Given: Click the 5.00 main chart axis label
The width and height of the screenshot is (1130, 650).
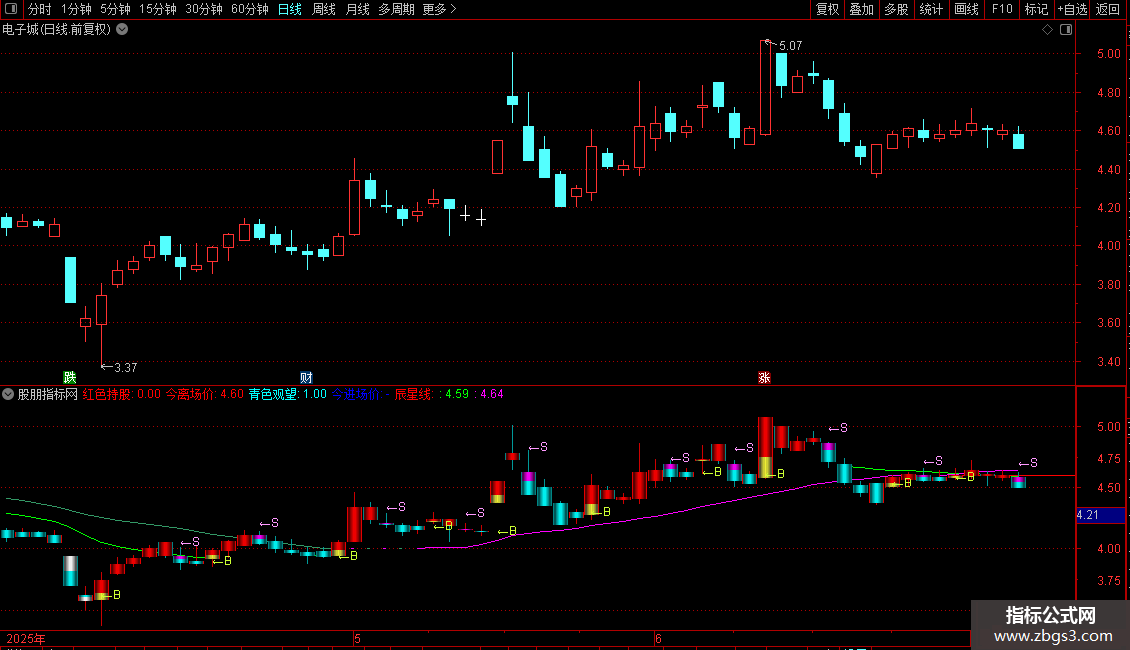Looking at the screenshot, I should pos(1109,54).
